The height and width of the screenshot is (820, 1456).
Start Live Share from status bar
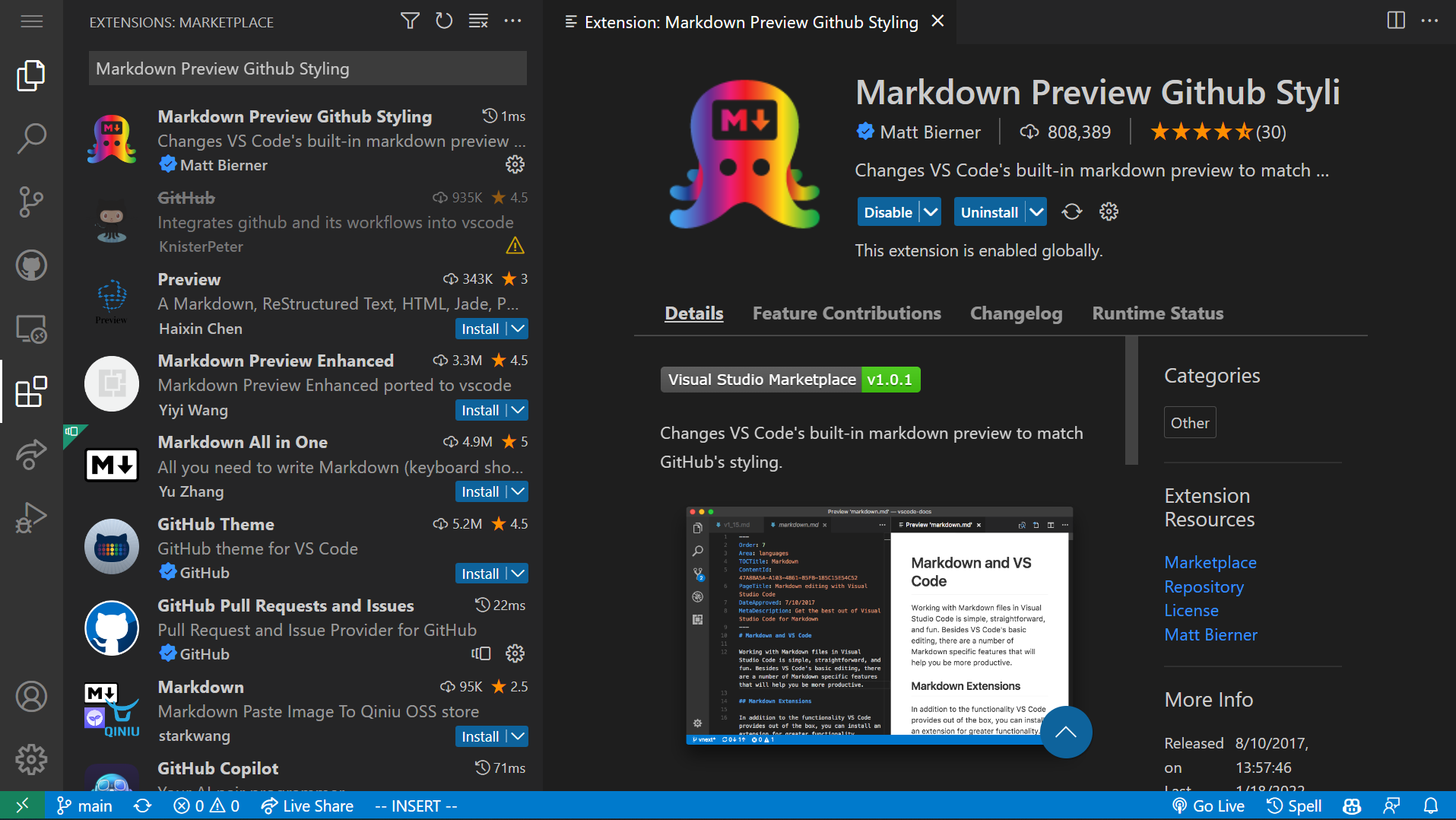pyautogui.click(x=307, y=806)
